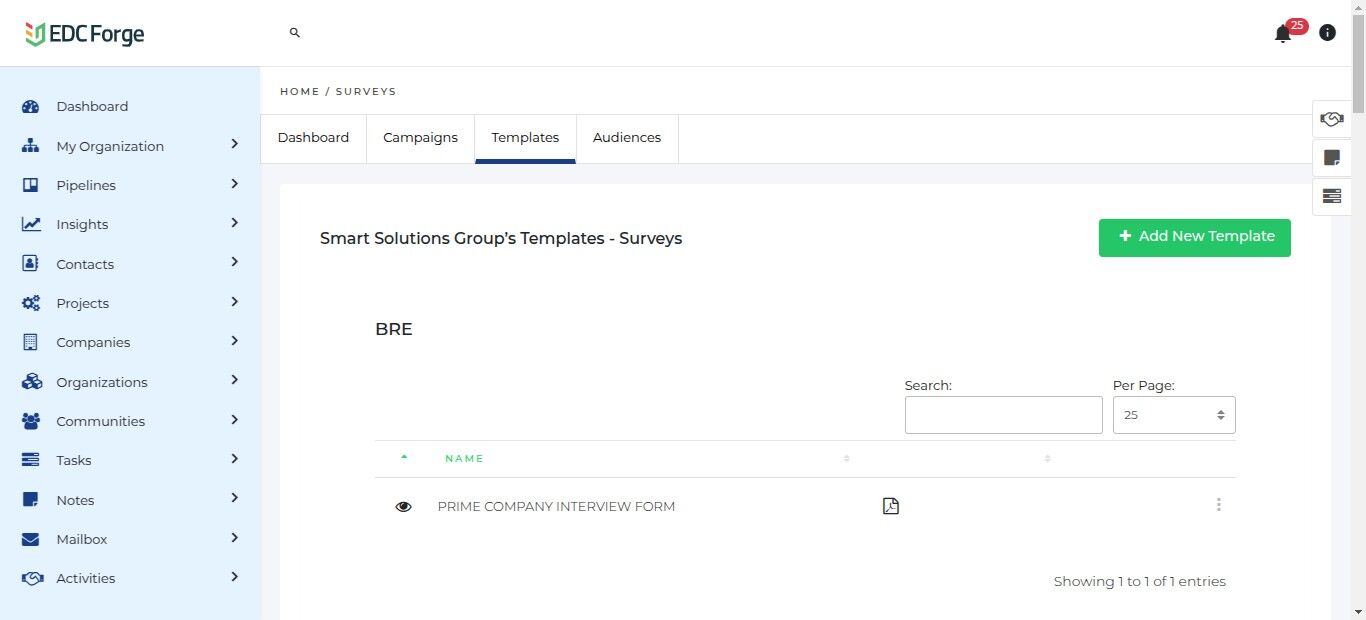Switch to the Dashboard tab
This screenshot has width=1366, height=620.
(x=313, y=138)
